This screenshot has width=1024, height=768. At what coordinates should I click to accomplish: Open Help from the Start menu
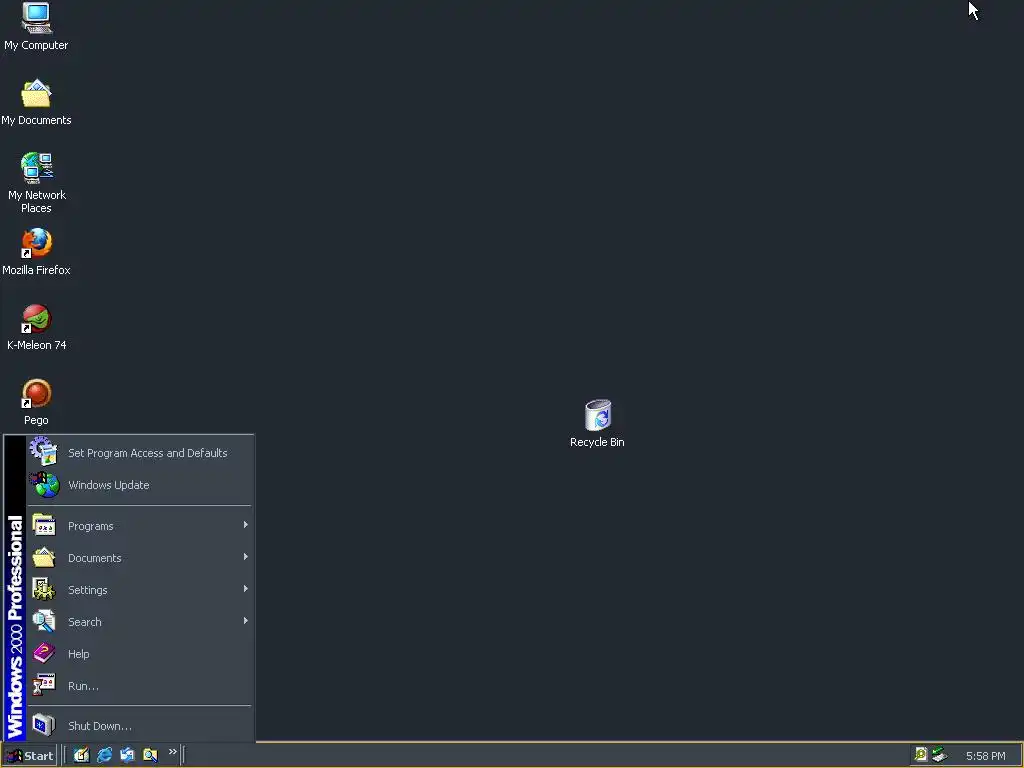139,654
